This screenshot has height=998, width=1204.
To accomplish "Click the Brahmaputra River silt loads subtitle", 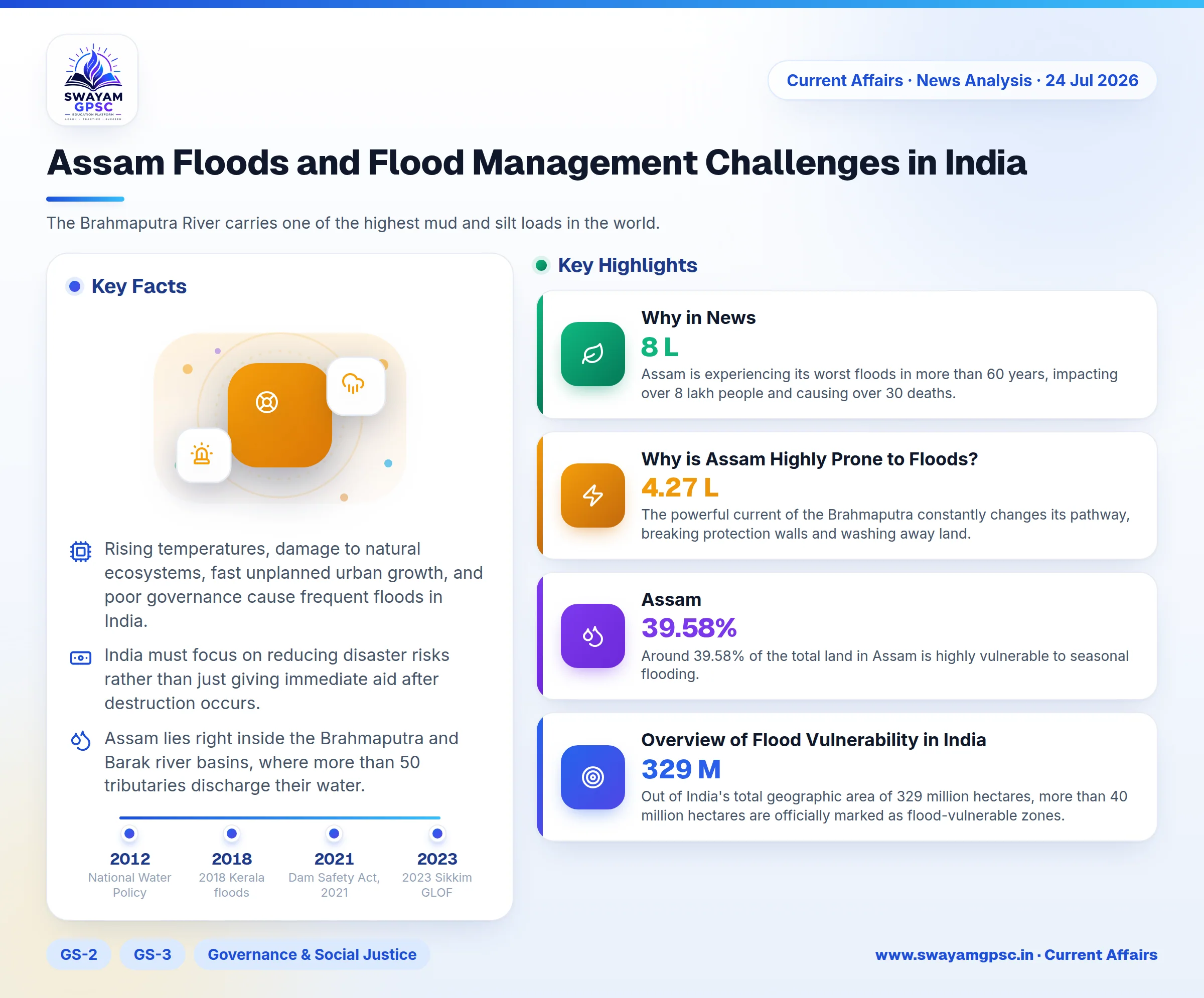I will [353, 223].
